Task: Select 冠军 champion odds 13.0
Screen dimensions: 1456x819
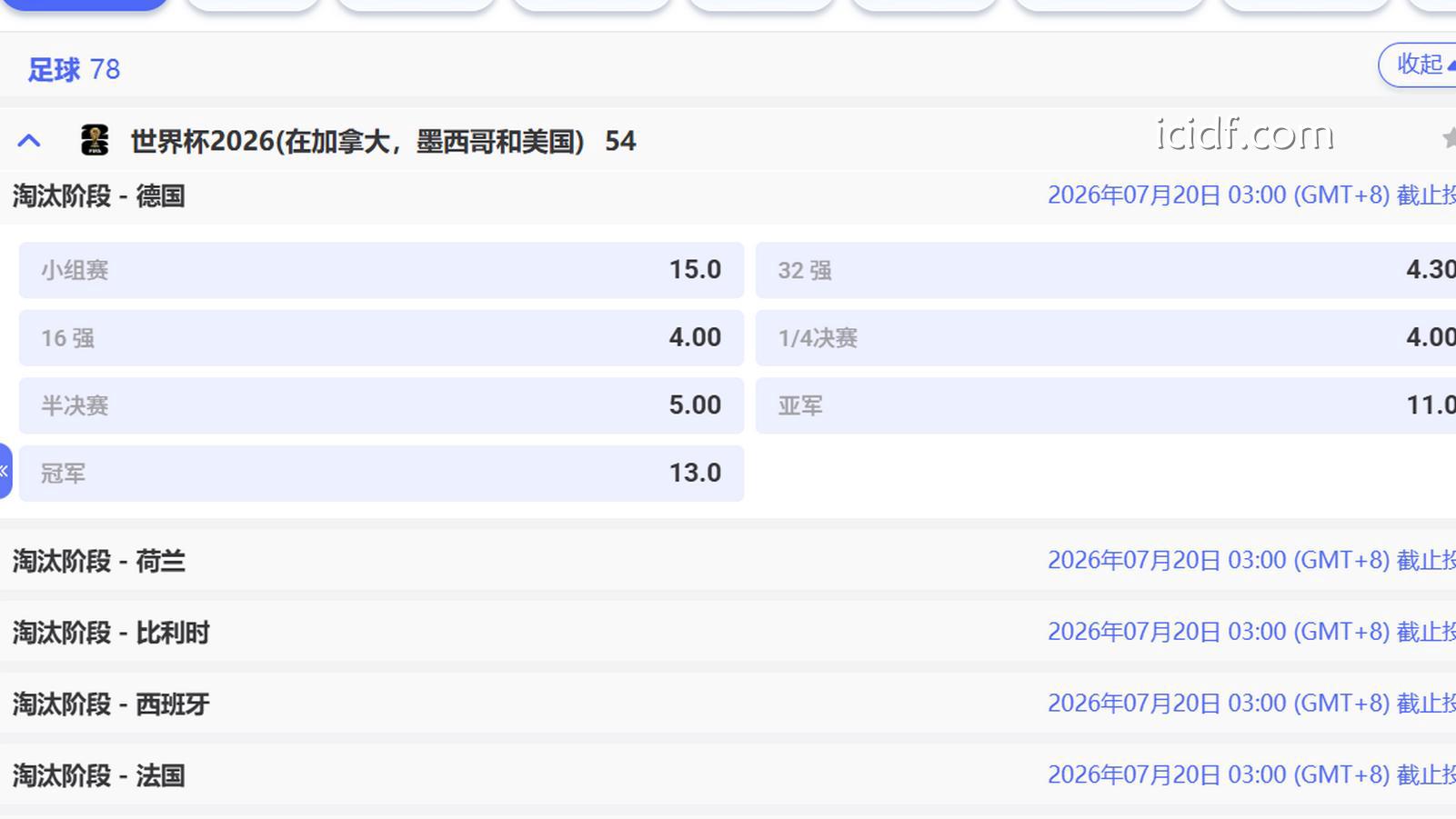Action: [381, 474]
